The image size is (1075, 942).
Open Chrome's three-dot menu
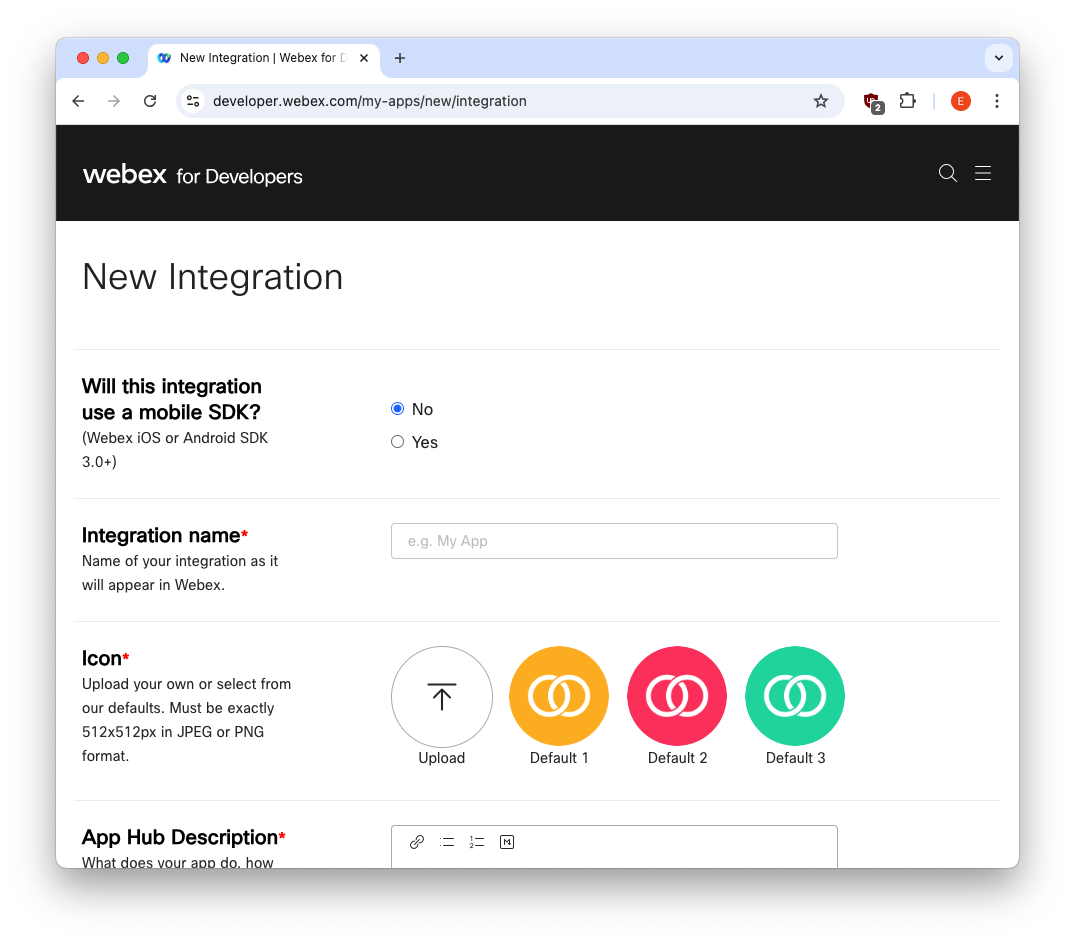point(997,101)
